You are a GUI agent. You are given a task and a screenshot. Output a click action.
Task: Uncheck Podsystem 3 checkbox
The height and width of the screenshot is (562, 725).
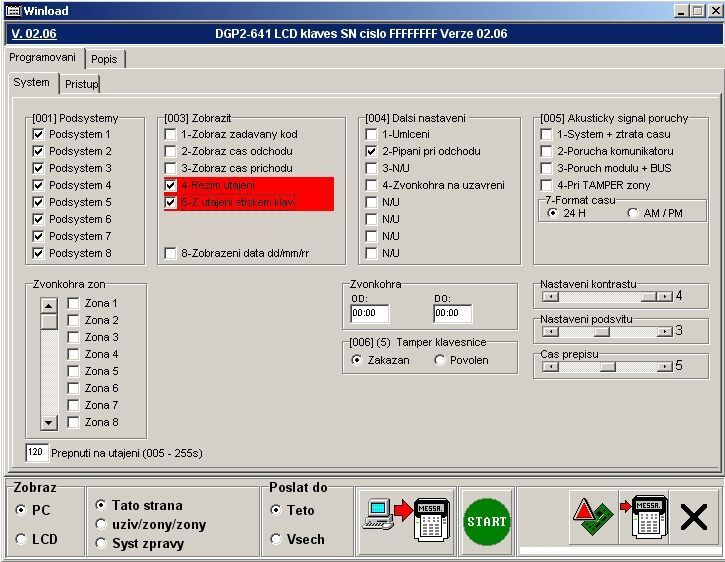tap(38, 168)
